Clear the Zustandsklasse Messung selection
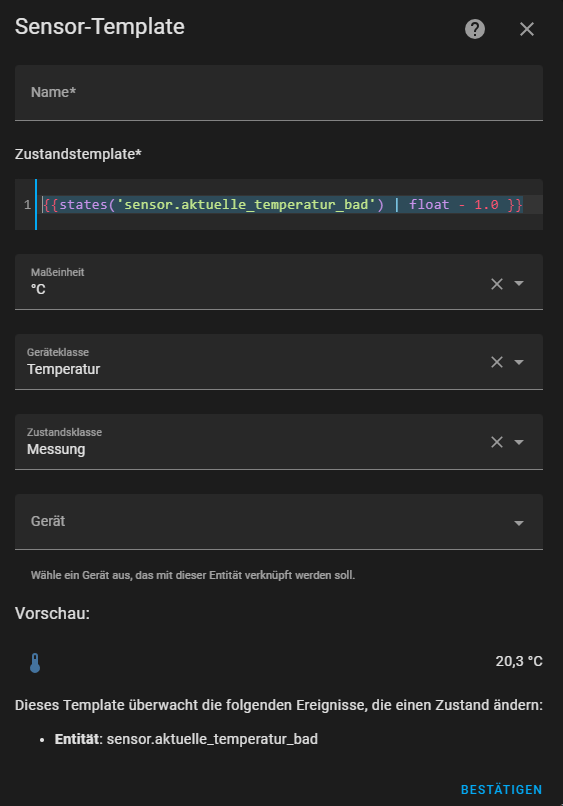This screenshot has height=806, width=563. click(497, 442)
